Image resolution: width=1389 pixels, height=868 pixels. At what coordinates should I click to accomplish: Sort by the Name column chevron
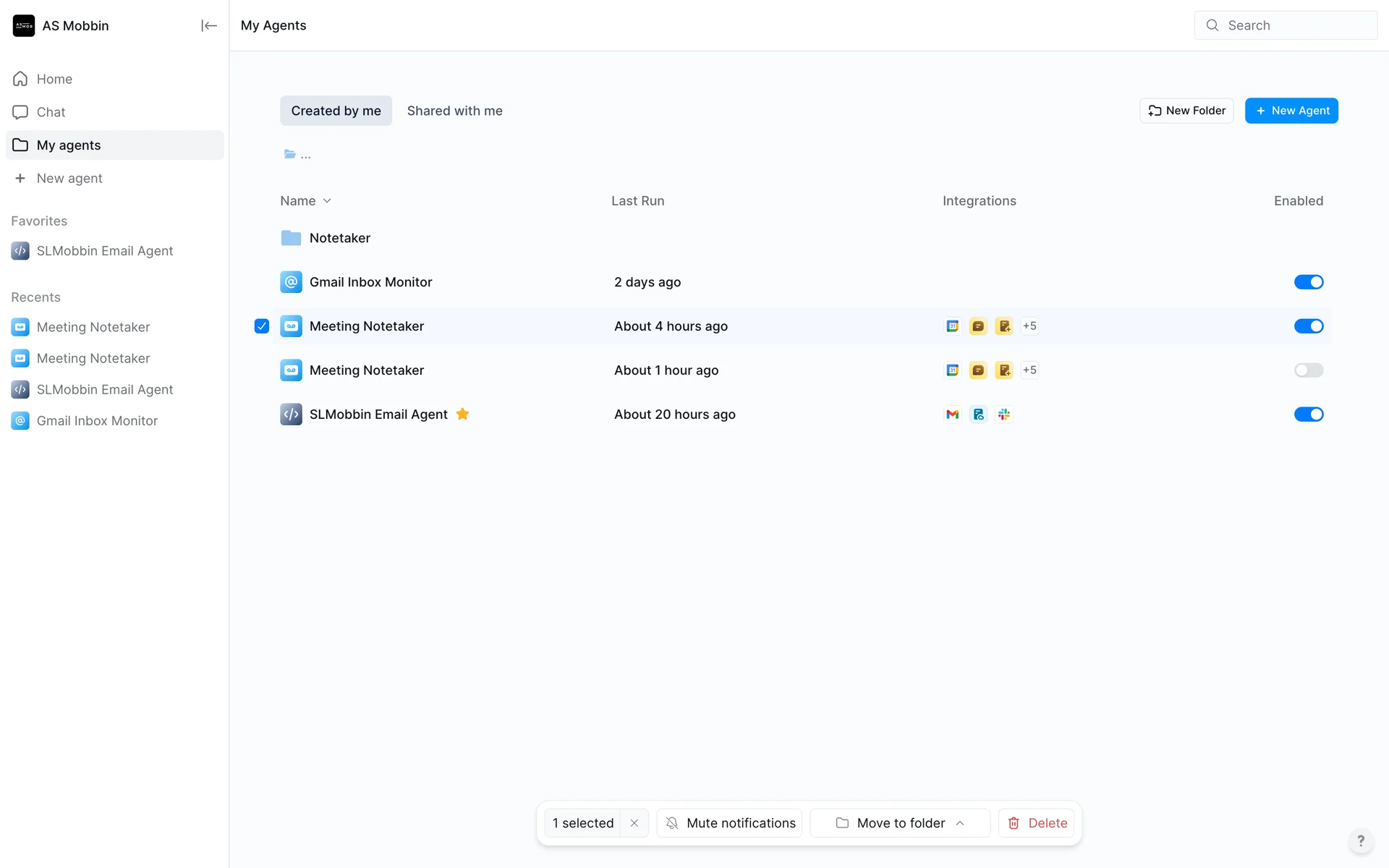tap(327, 201)
